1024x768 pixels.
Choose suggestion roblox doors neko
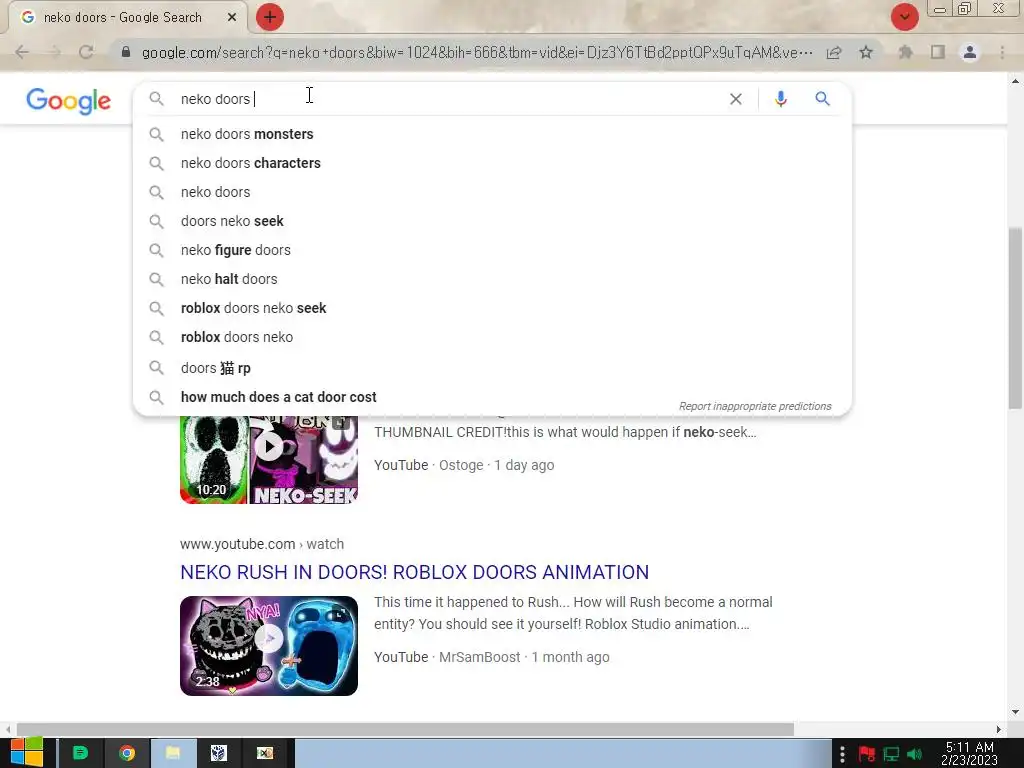tap(492, 337)
